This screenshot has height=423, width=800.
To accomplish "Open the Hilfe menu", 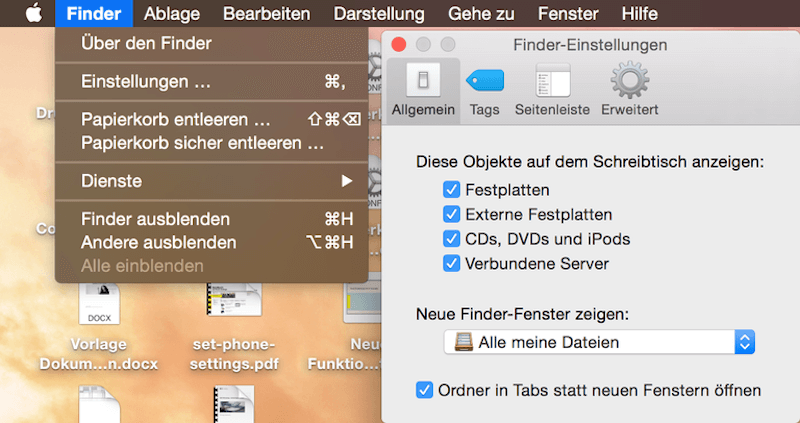I will [640, 13].
